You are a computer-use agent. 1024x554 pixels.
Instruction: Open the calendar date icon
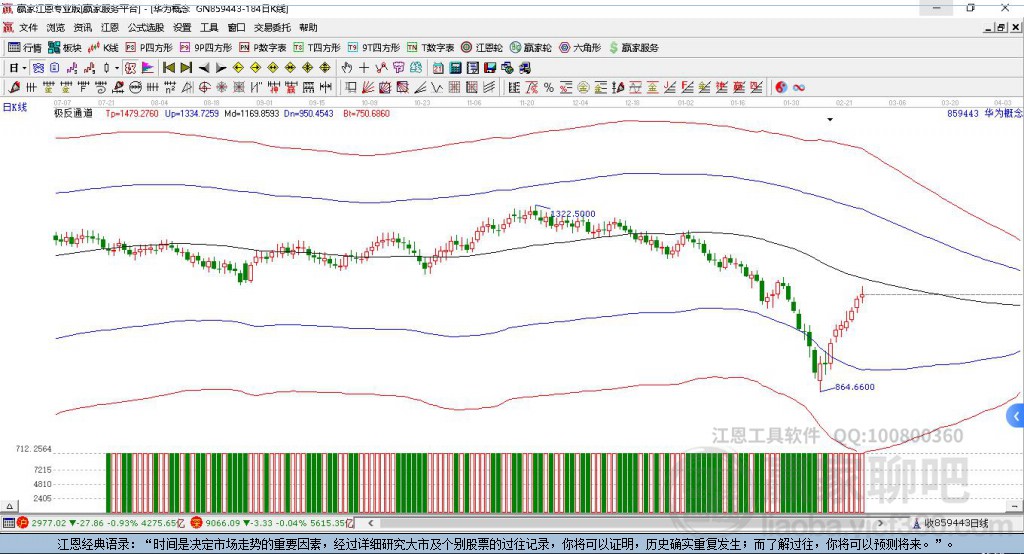[438, 68]
